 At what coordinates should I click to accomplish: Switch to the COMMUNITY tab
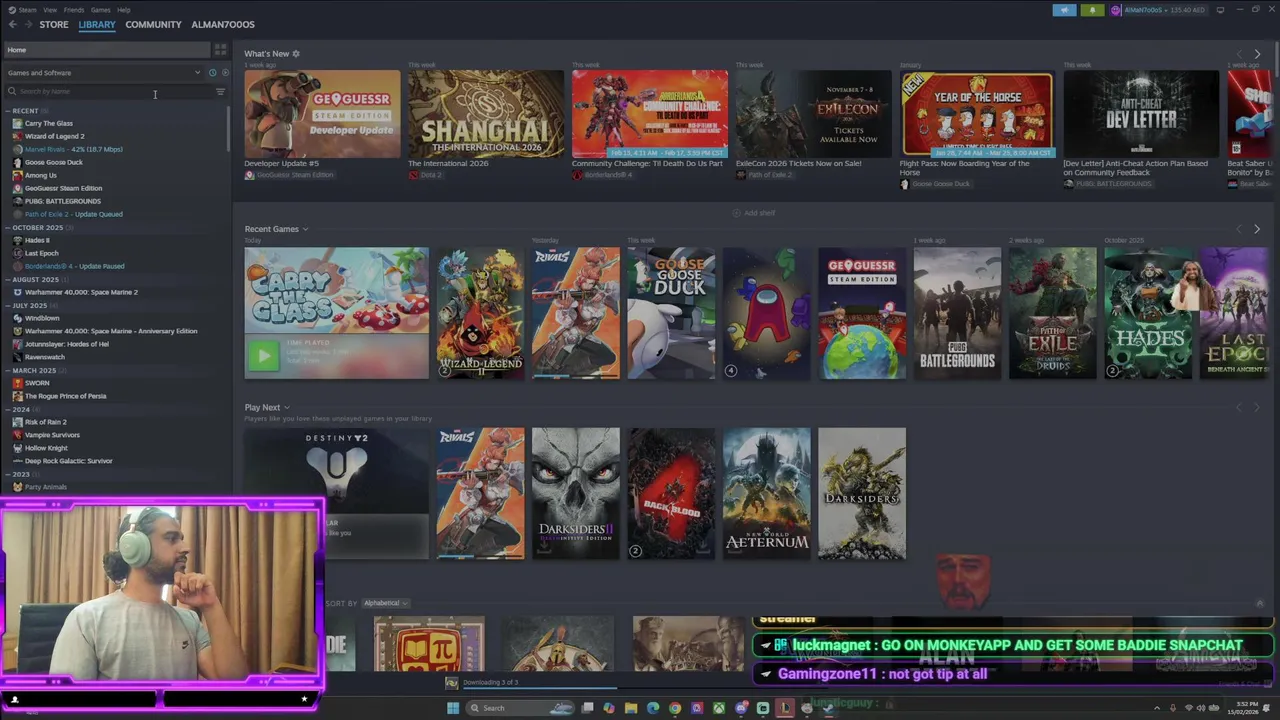pyautogui.click(x=153, y=24)
